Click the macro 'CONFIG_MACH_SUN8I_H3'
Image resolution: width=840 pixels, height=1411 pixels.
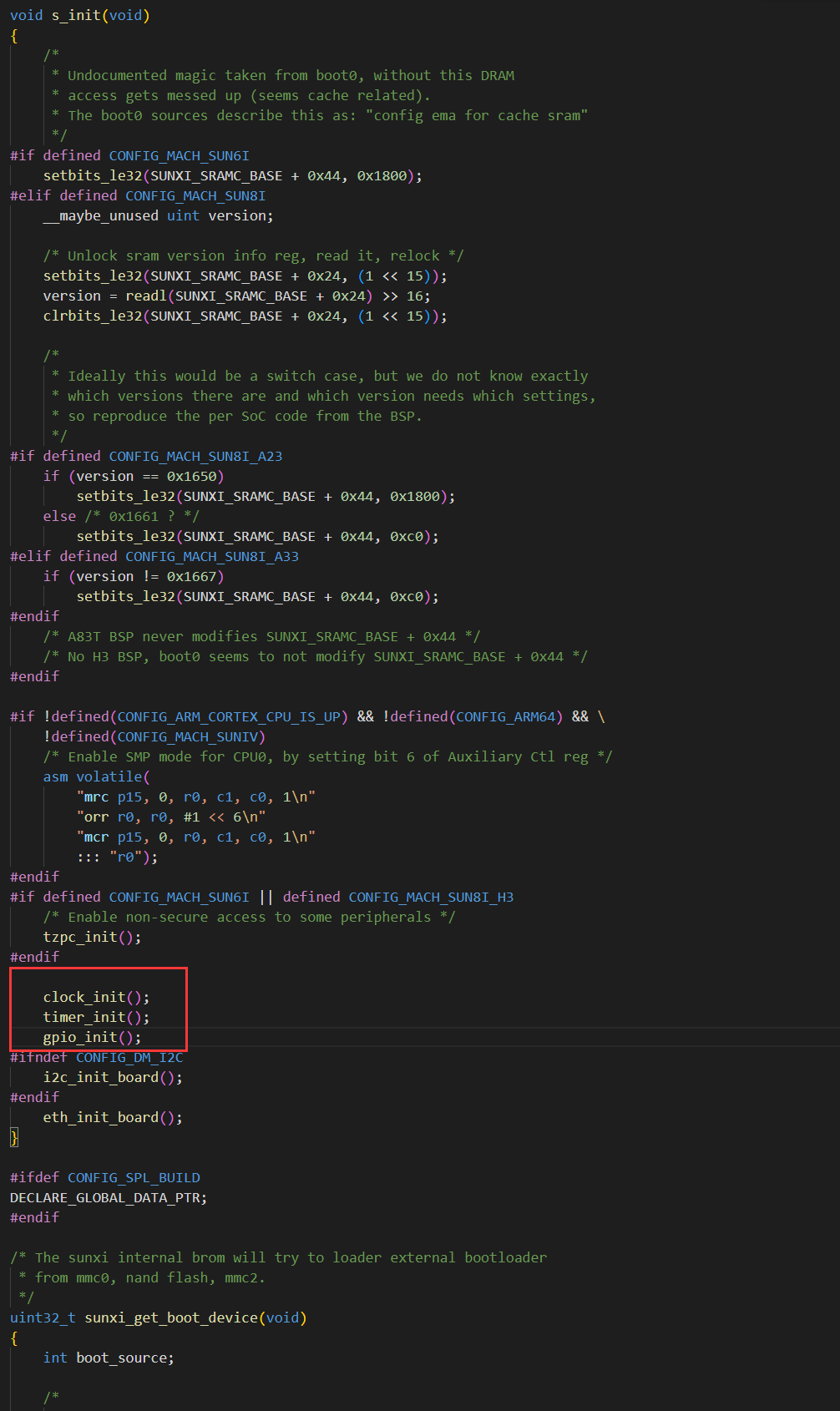tap(431, 897)
